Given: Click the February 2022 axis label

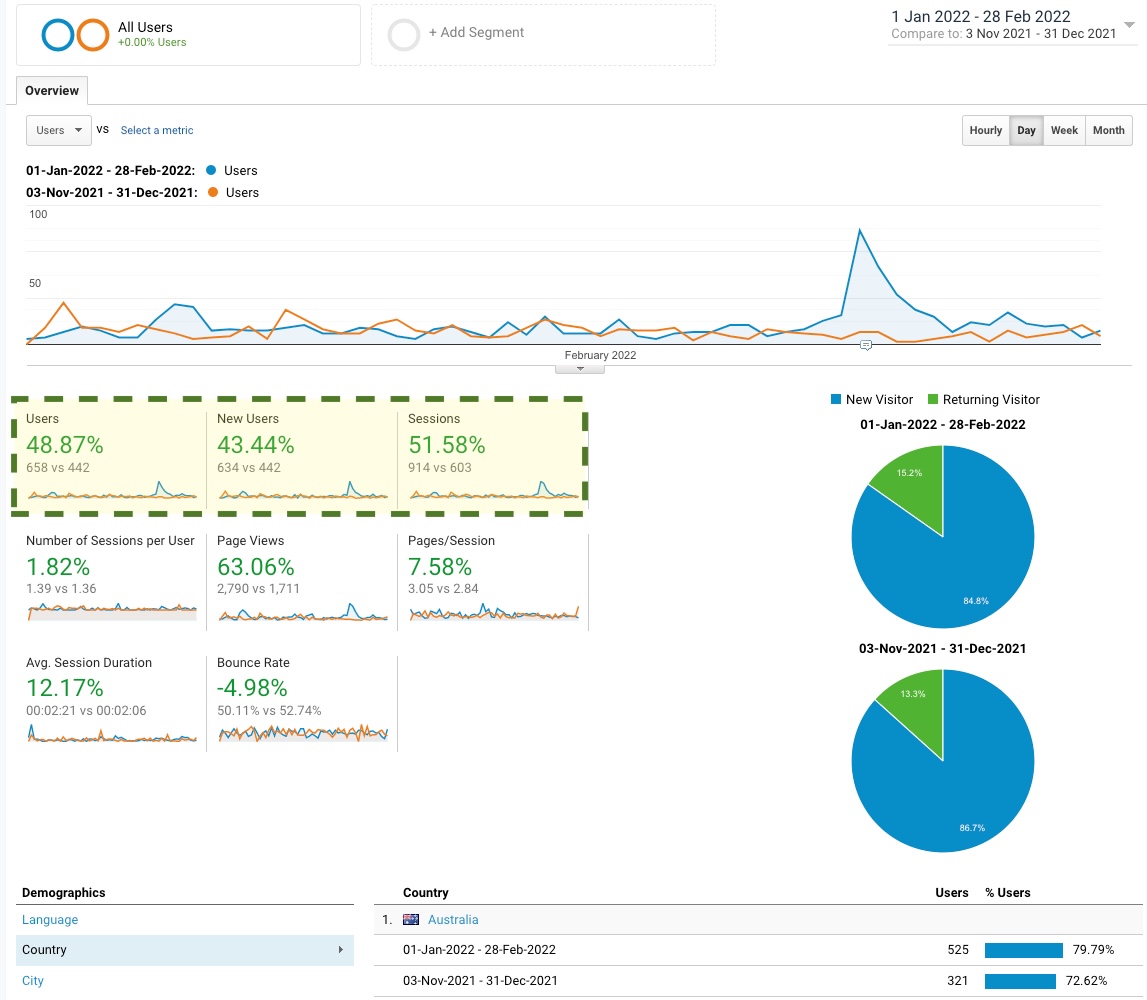Looking at the screenshot, I should click(x=600, y=355).
